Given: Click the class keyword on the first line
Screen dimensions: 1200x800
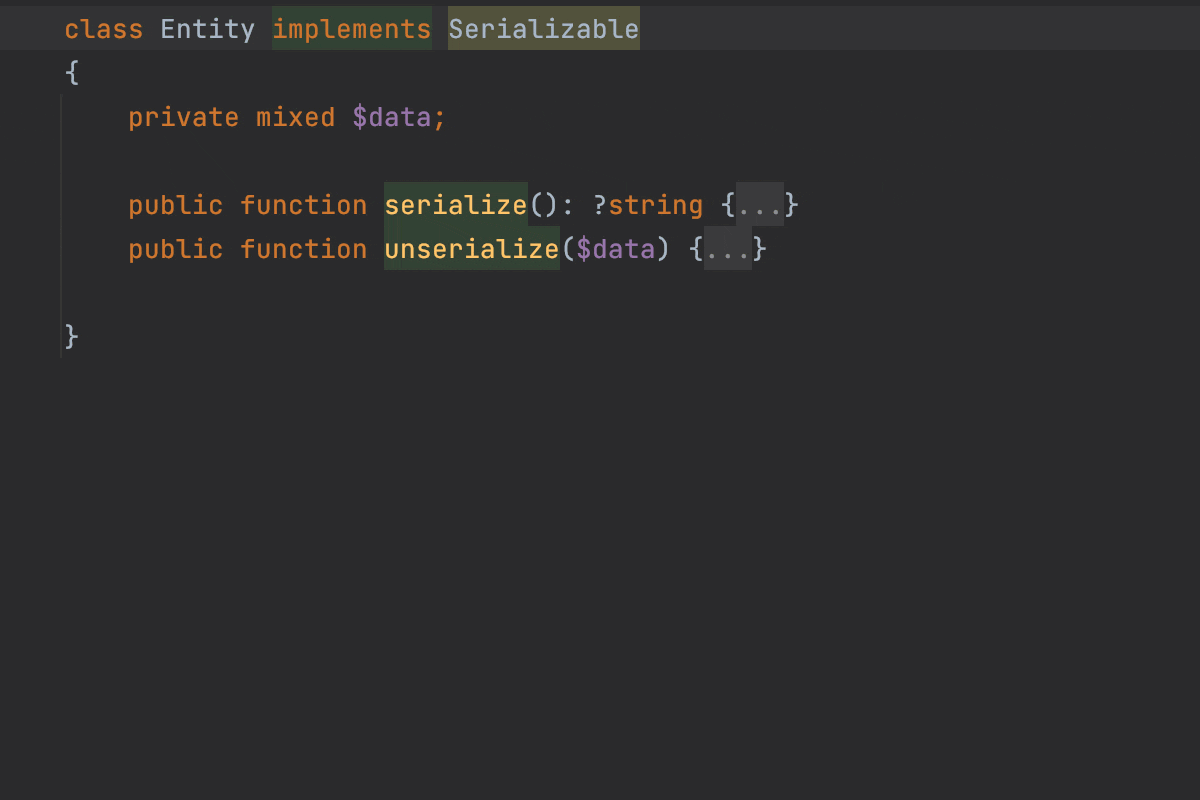Looking at the screenshot, I should point(103,29).
